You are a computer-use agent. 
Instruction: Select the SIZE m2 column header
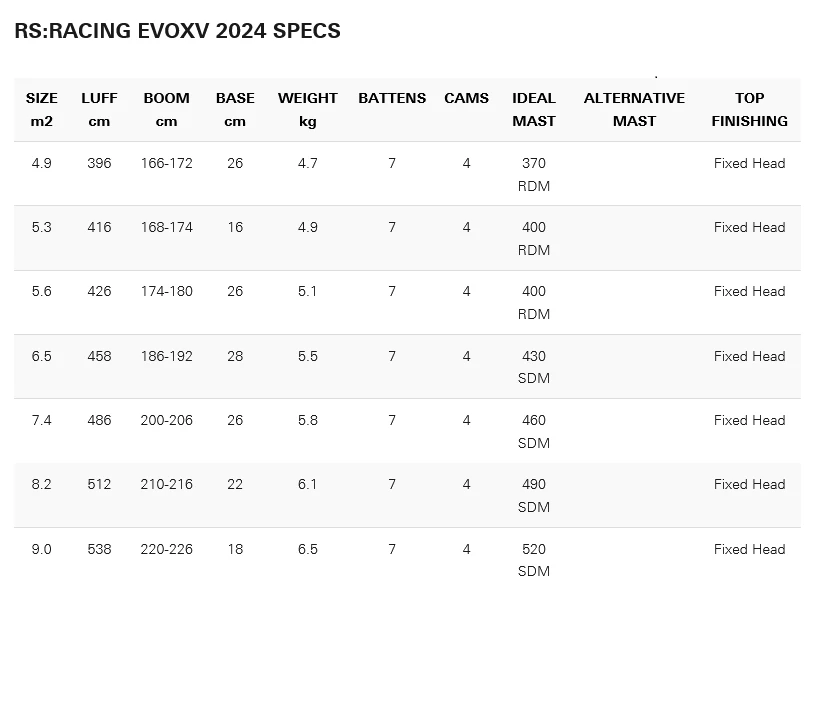(x=41, y=109)
